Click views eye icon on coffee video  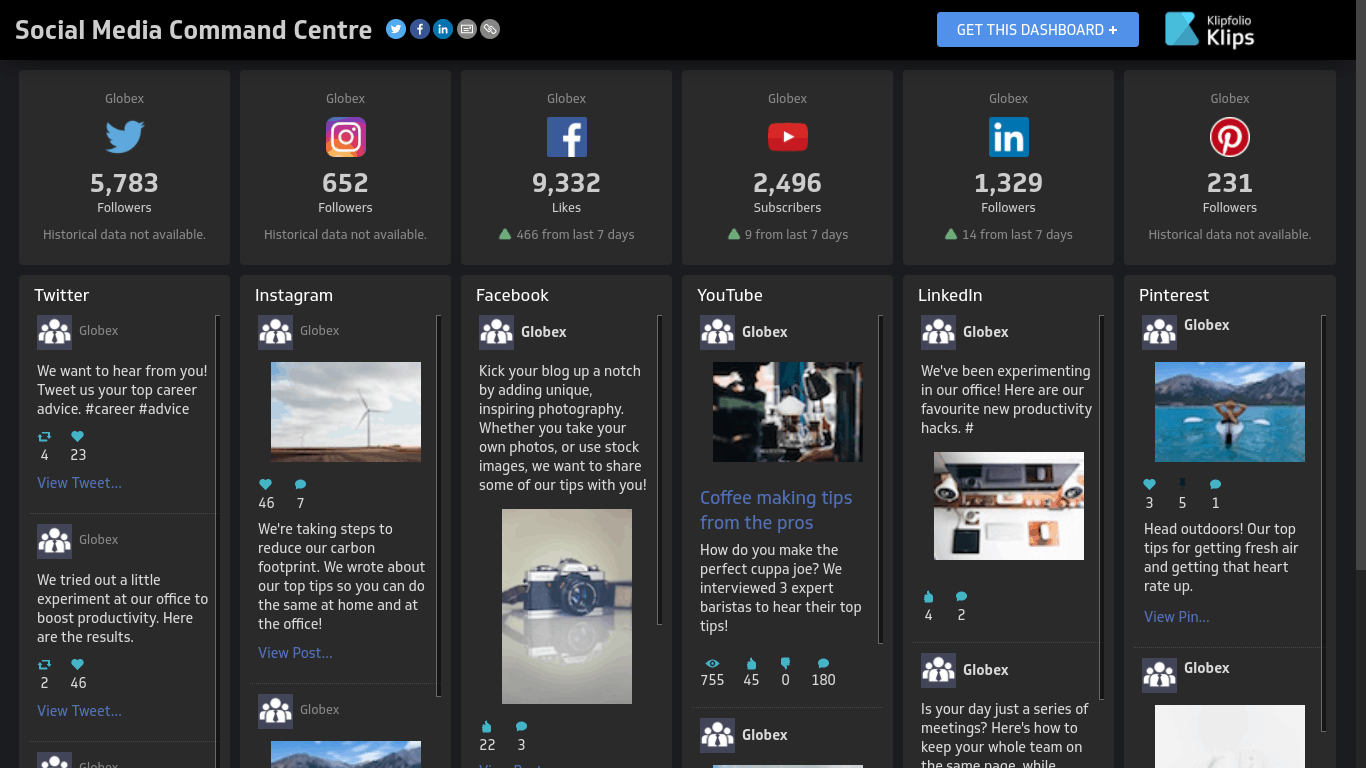[x=712, y=663]
